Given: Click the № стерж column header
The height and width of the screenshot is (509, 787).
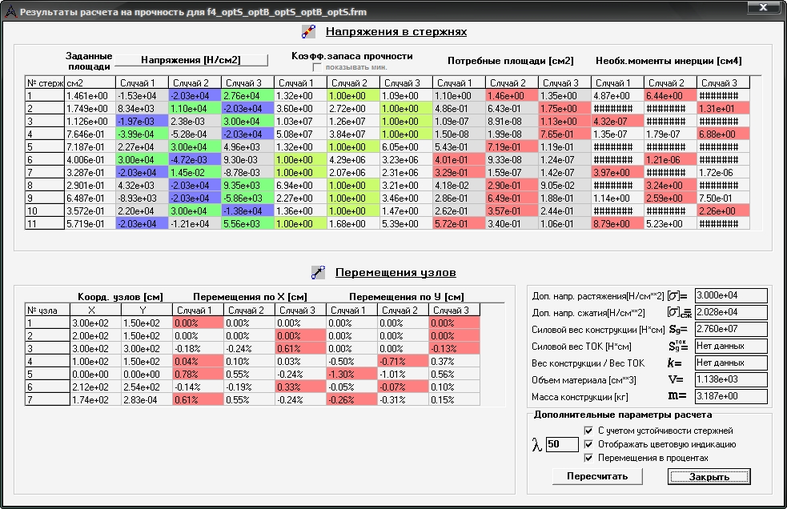Looking at the screenshot, I should click(45, 83).
